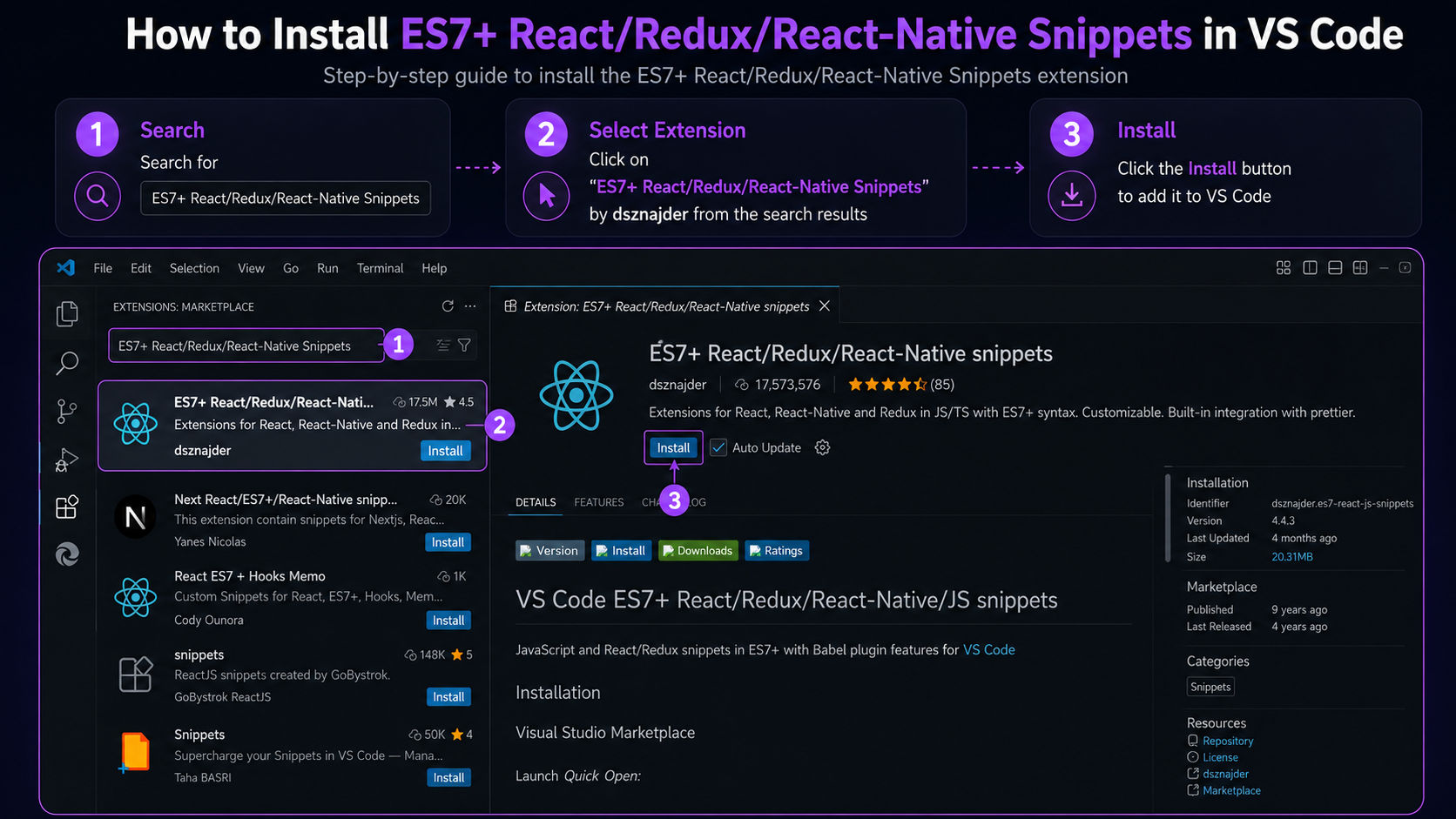Open the Explorer view in activity bar
Image resolution: width=1456 pixels, height=819 pixels.
click(67, 313)
